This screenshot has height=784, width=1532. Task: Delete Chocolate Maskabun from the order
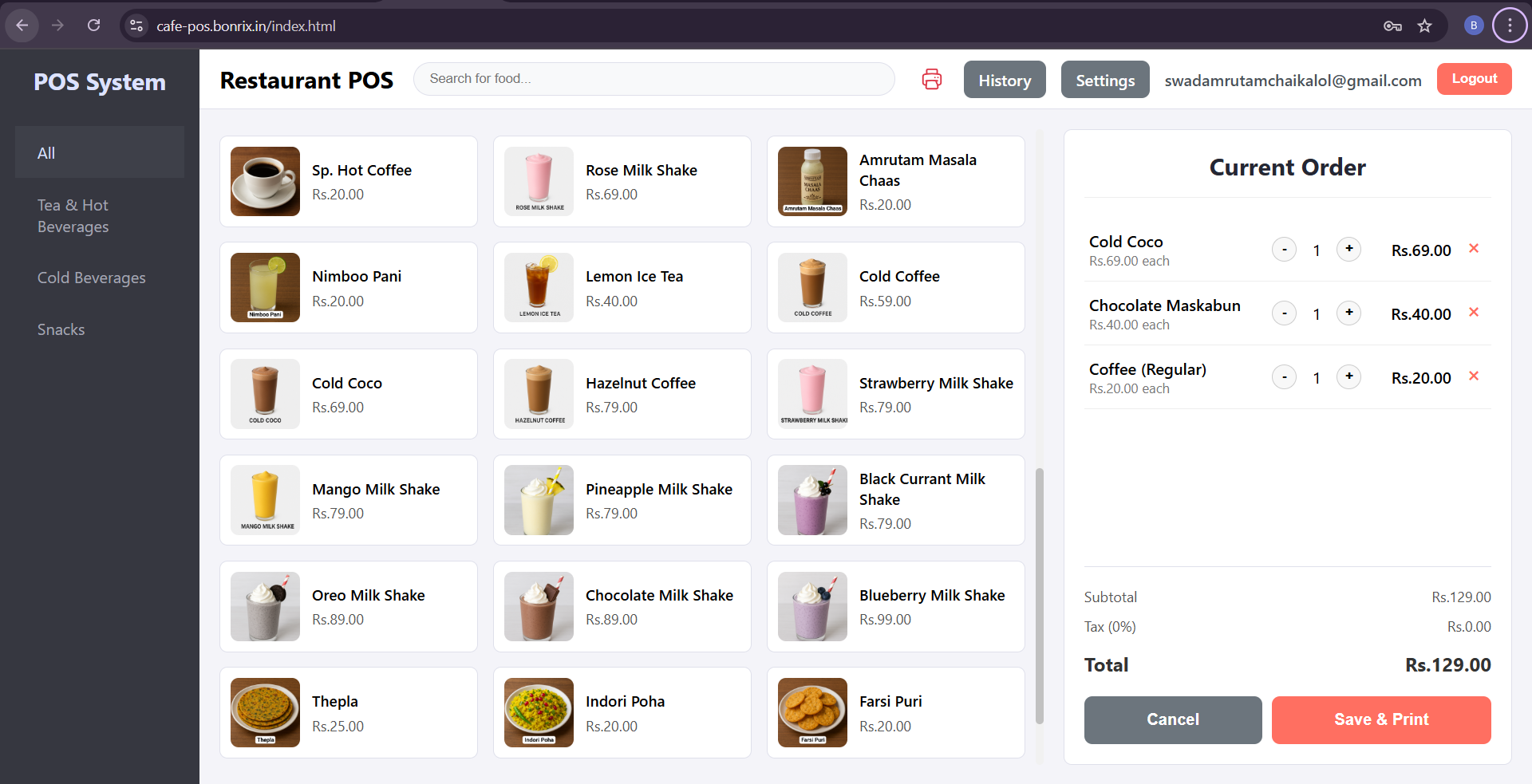click(1474, 313)
